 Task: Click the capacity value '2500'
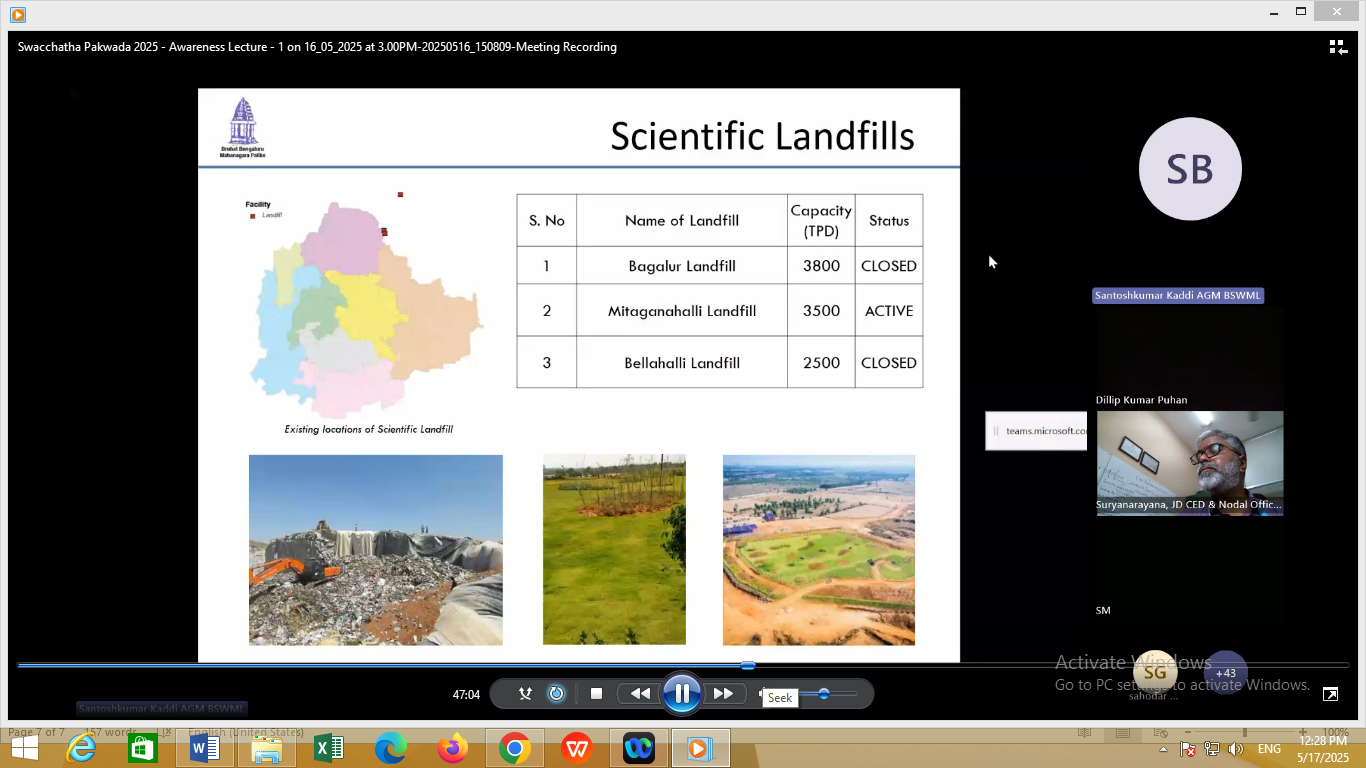[821, 363]
